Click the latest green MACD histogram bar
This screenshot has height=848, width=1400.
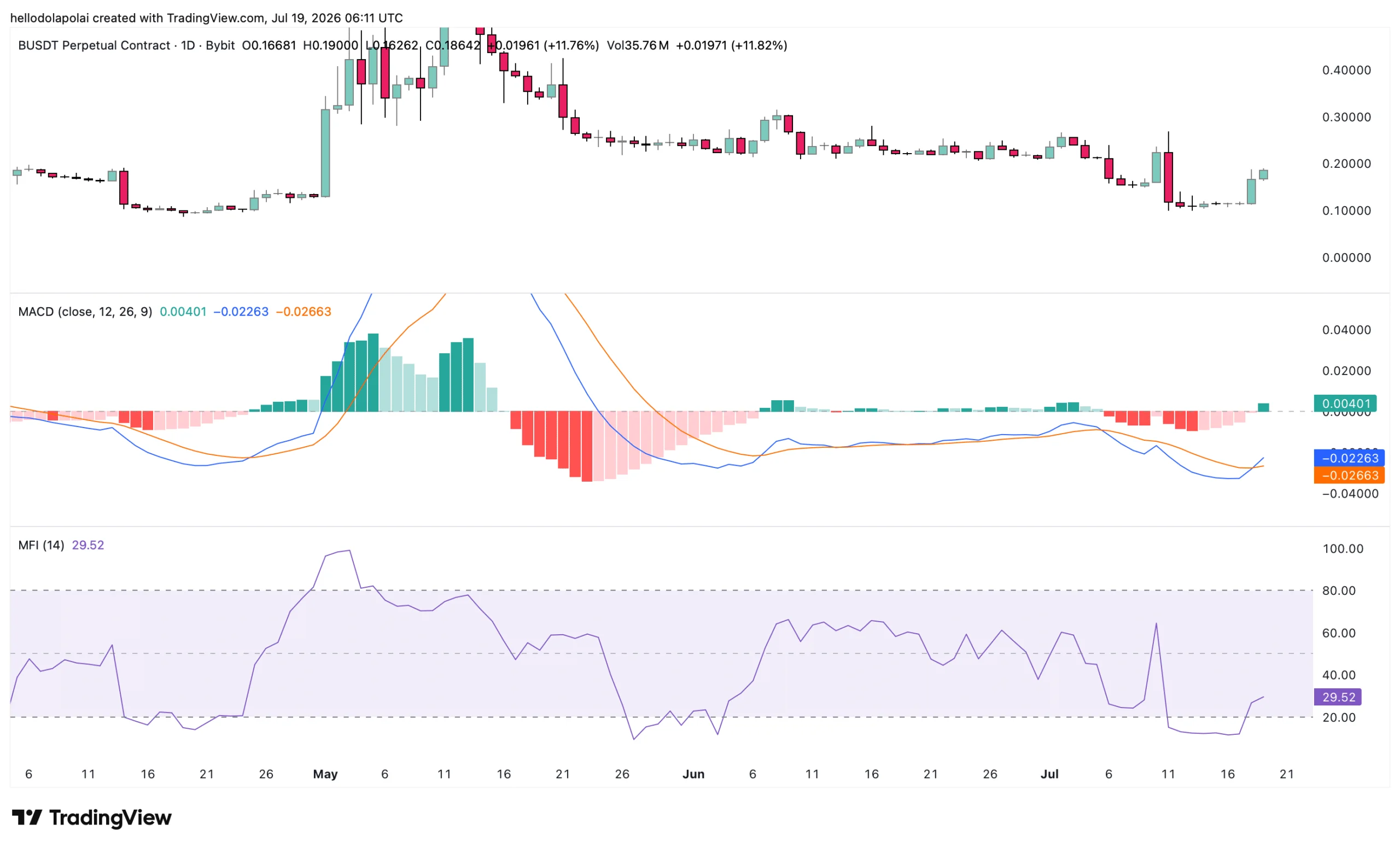click(1264, 407)
